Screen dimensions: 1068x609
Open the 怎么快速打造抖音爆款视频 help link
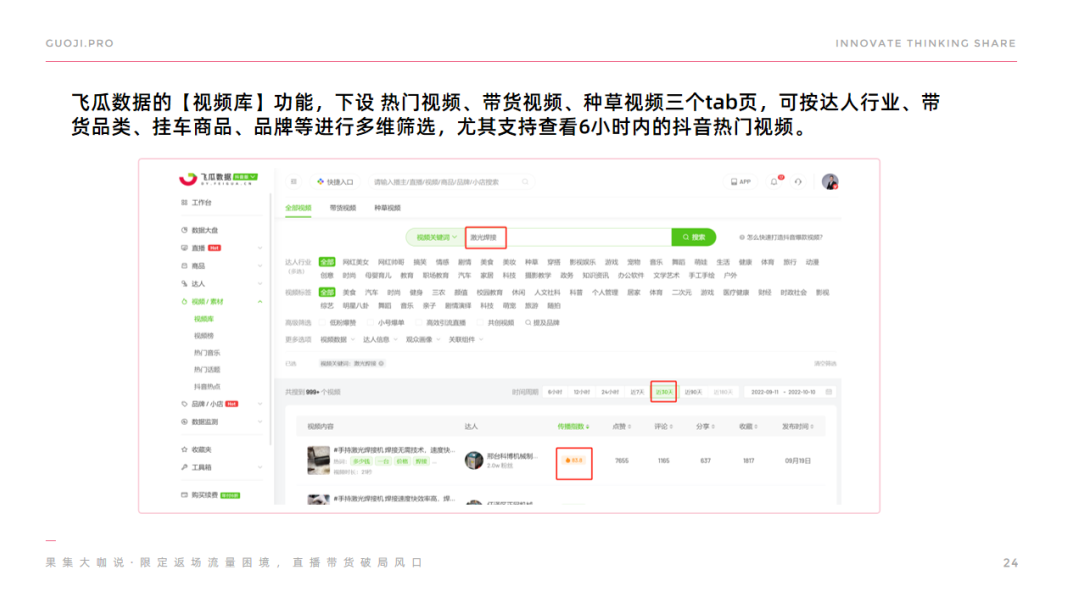point(785,237)
